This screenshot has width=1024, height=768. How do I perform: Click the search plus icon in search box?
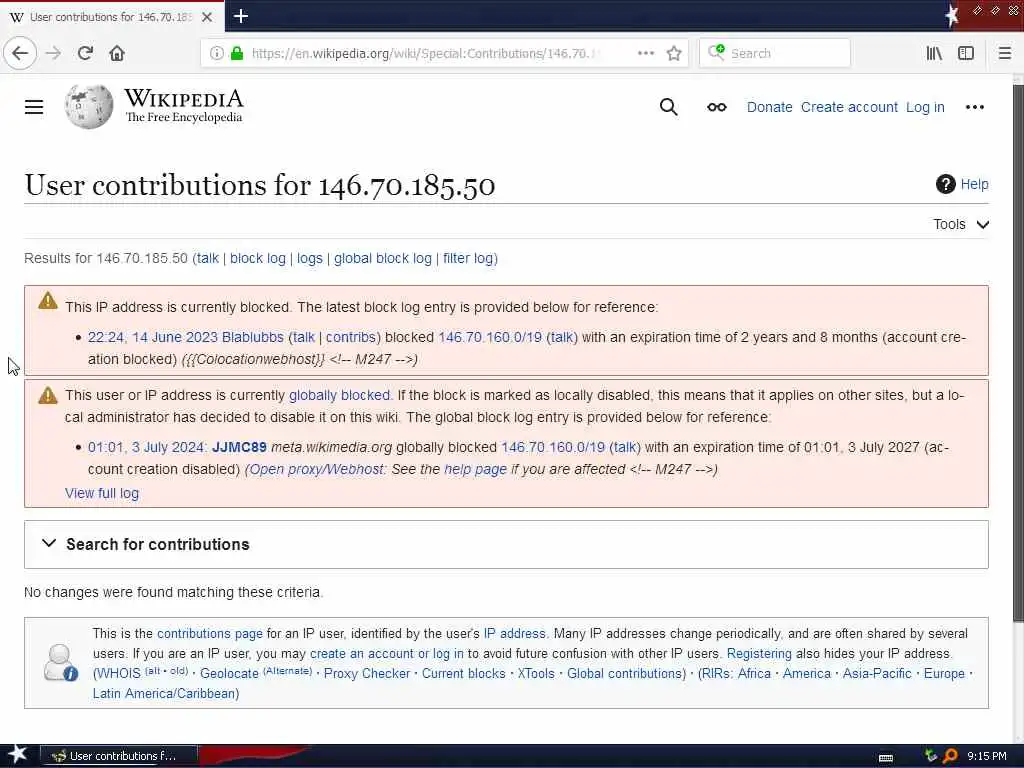[x=716, y=52]
